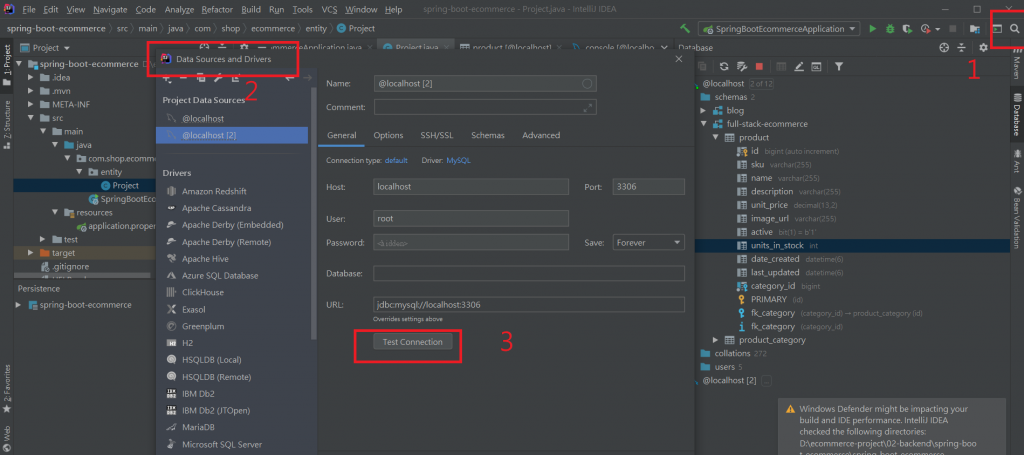Click the default connection type link
This screenshot has height=455, width=1024.
click(396, 160)
